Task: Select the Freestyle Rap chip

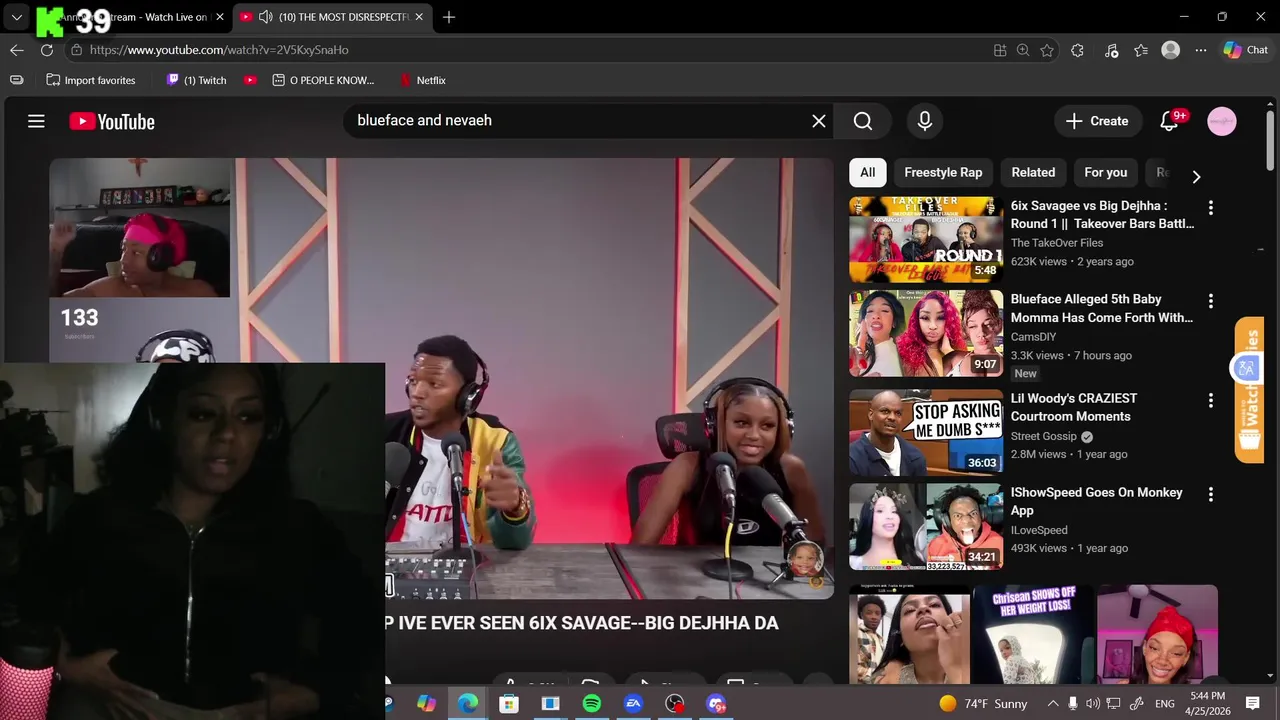Action: [943, 172]
